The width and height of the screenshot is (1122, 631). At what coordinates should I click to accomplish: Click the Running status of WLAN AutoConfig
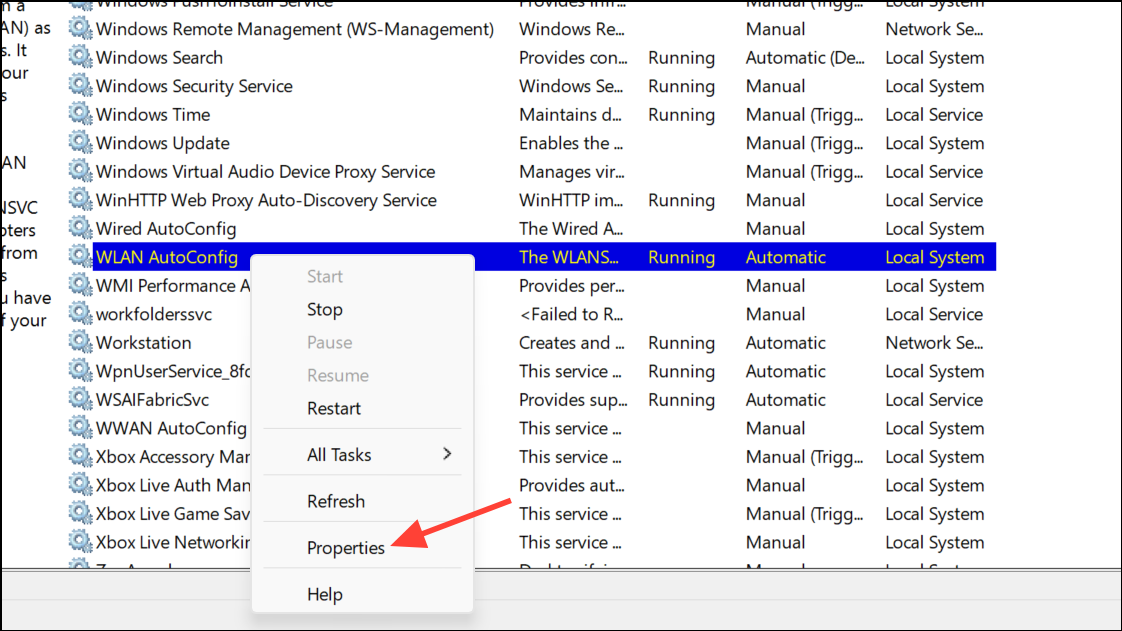tap(681, 258)
